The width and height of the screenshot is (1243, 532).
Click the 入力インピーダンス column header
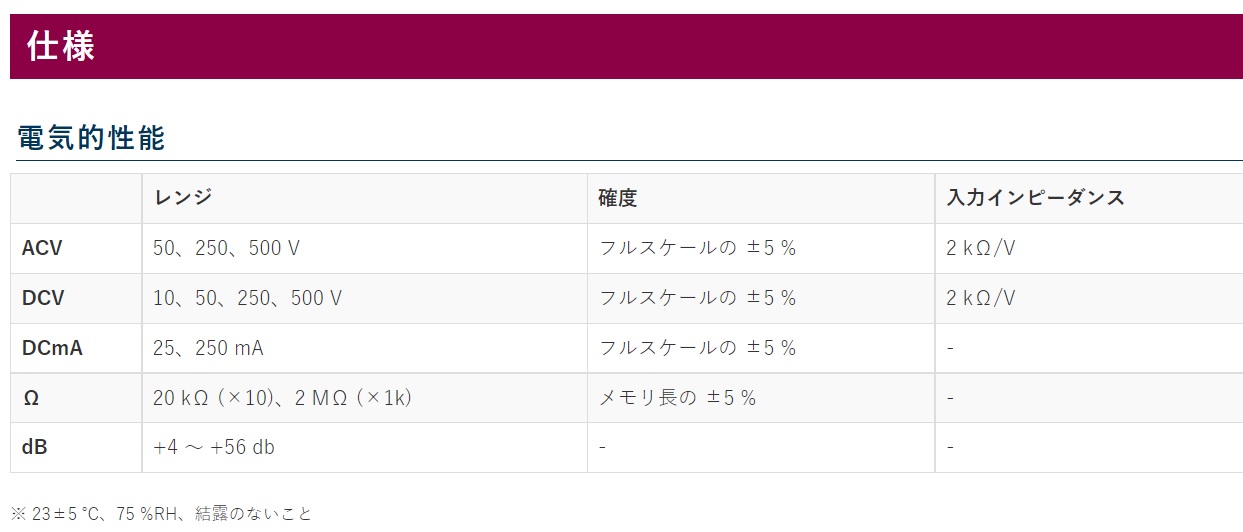click(1035, 198)
